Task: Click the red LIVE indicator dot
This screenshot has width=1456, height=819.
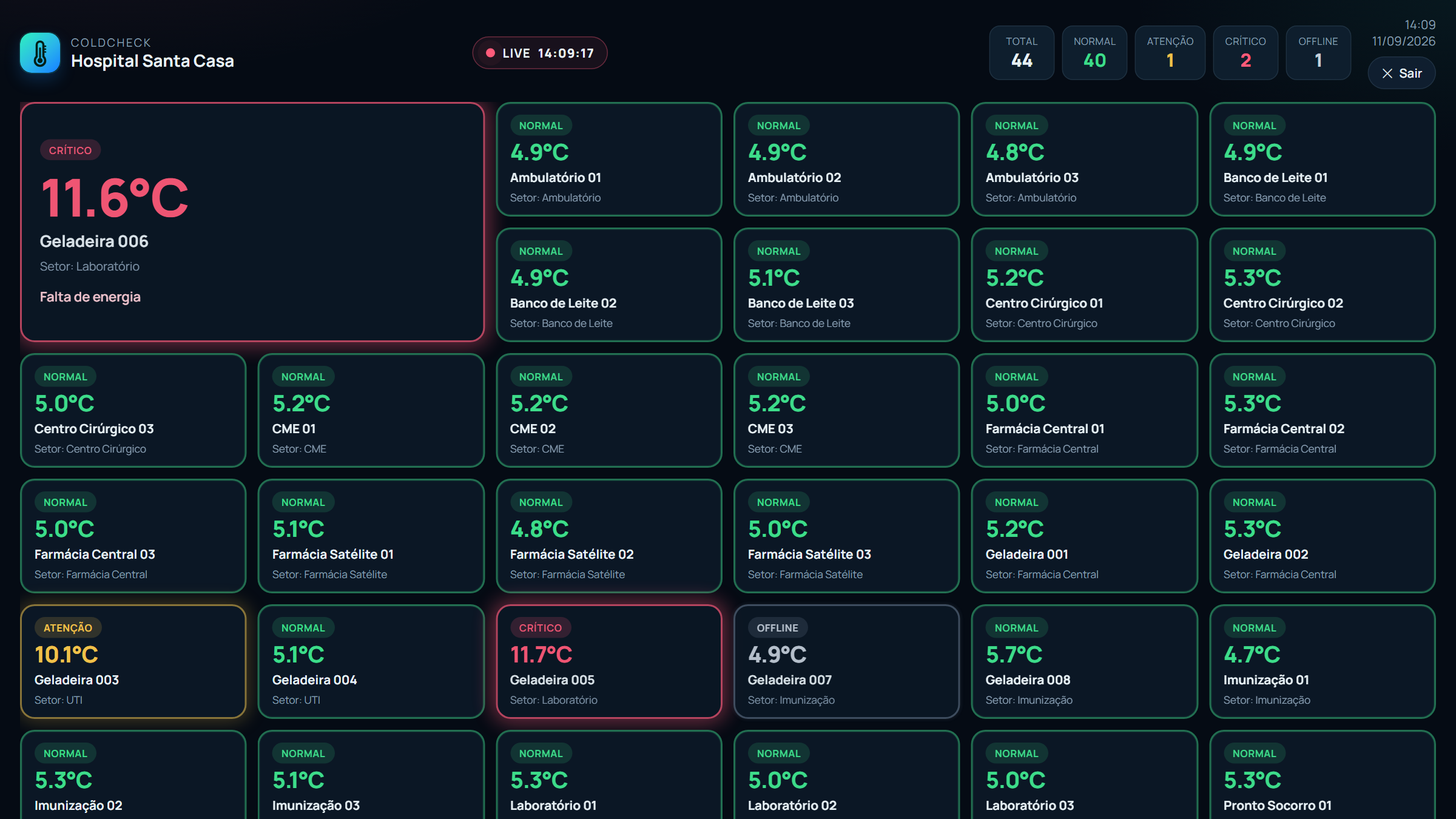Action: click(x=490, y=53)
